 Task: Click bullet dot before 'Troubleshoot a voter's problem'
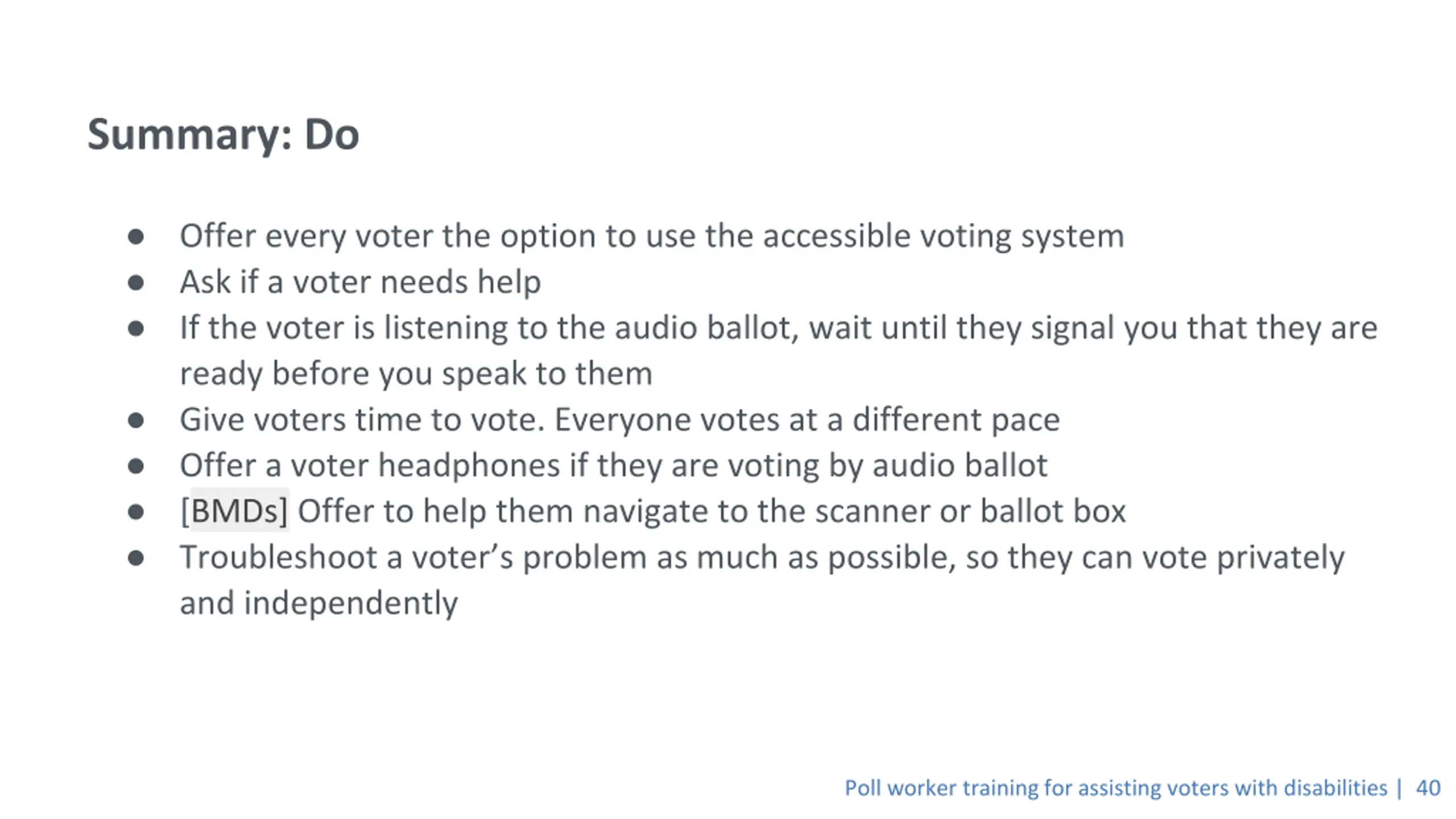pos(135,558)
